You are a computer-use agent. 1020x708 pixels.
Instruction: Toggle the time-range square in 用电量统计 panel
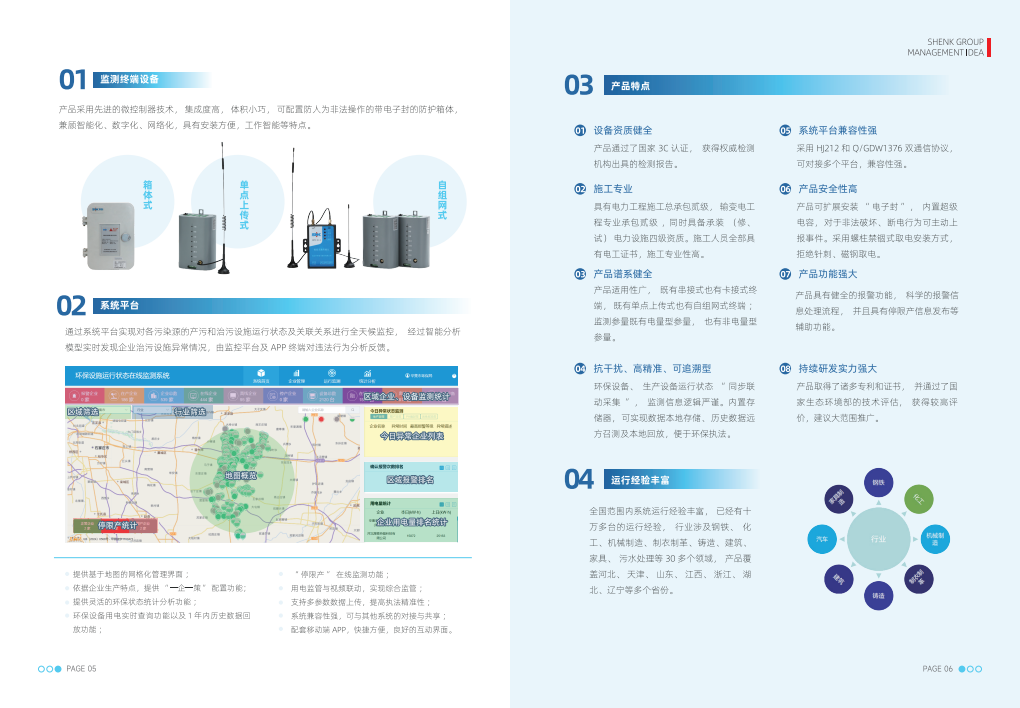[442, 503]
